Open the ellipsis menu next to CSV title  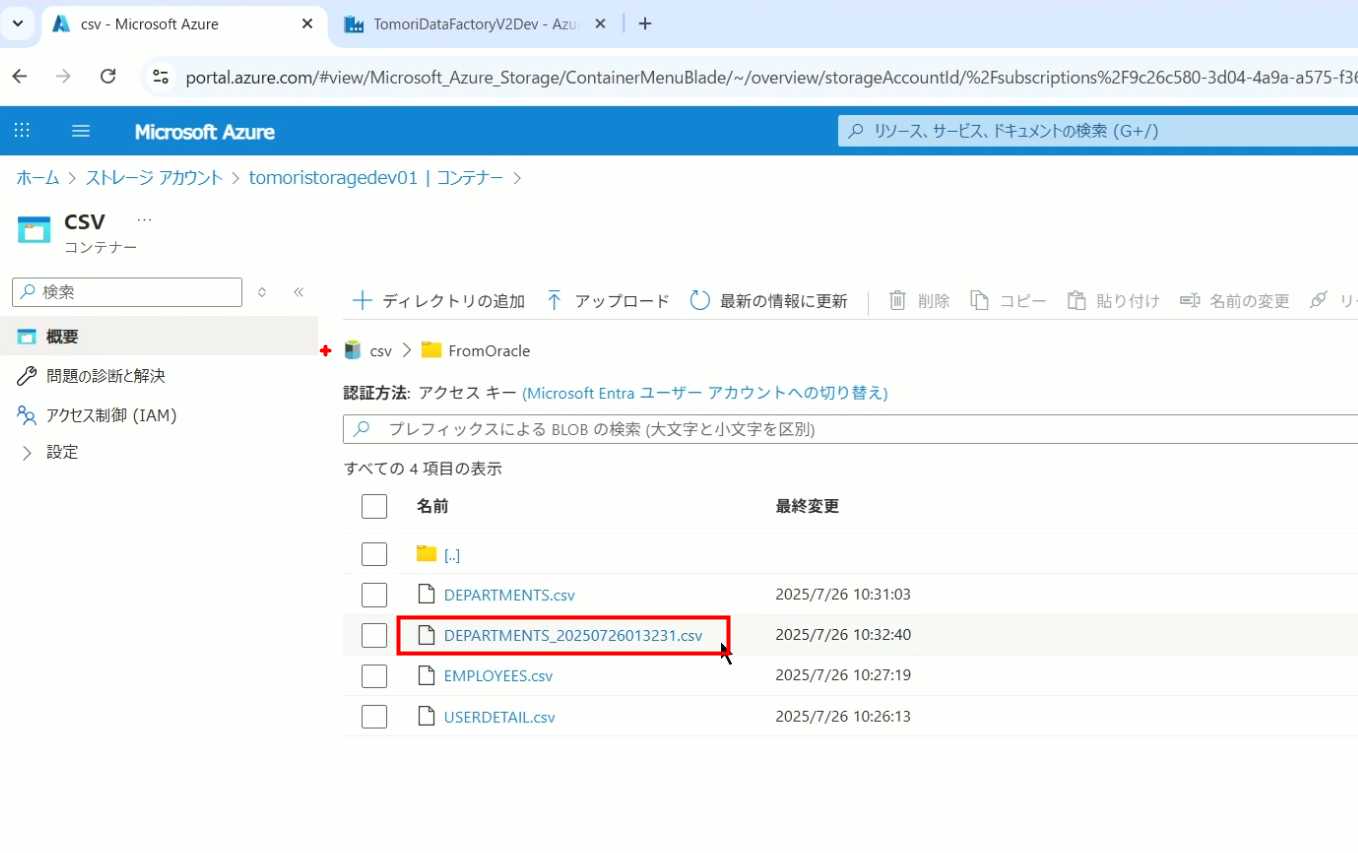point(144,220)
